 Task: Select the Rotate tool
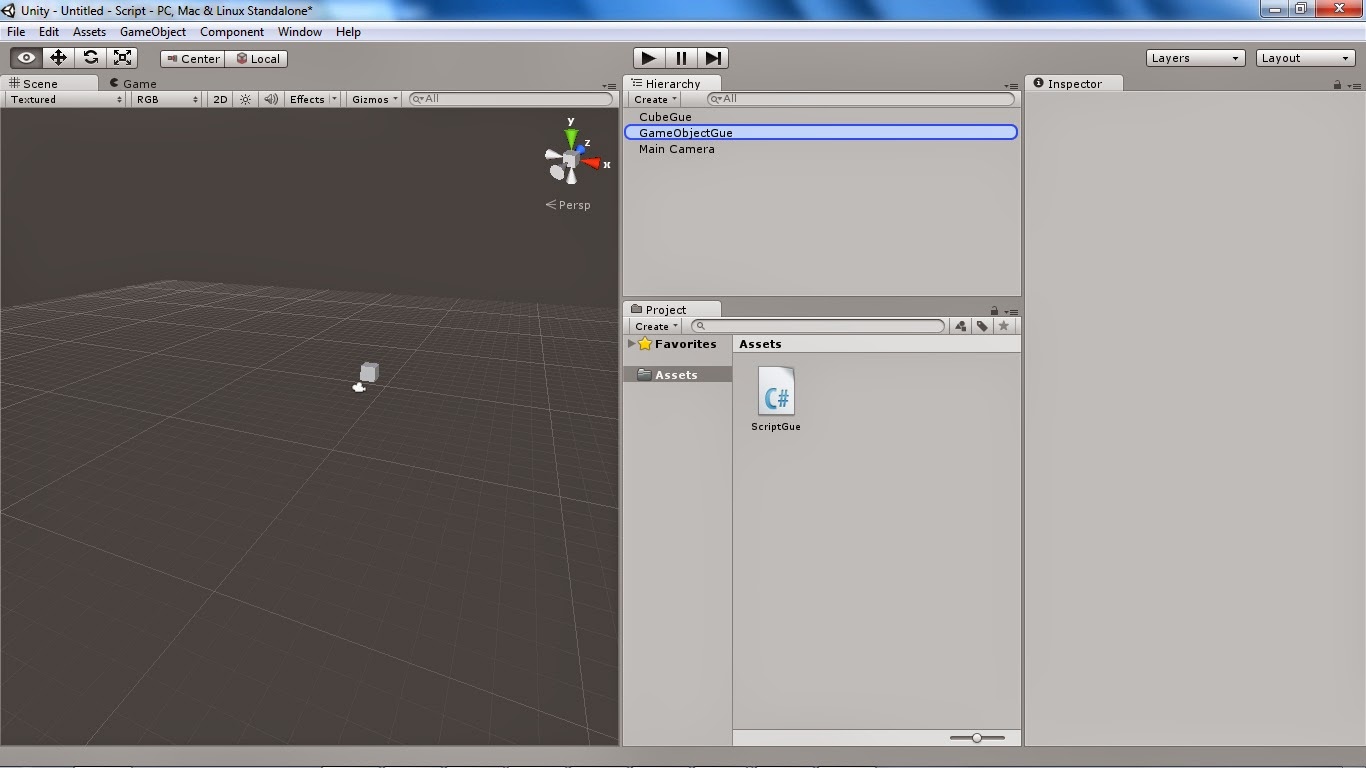pos(90,58)
